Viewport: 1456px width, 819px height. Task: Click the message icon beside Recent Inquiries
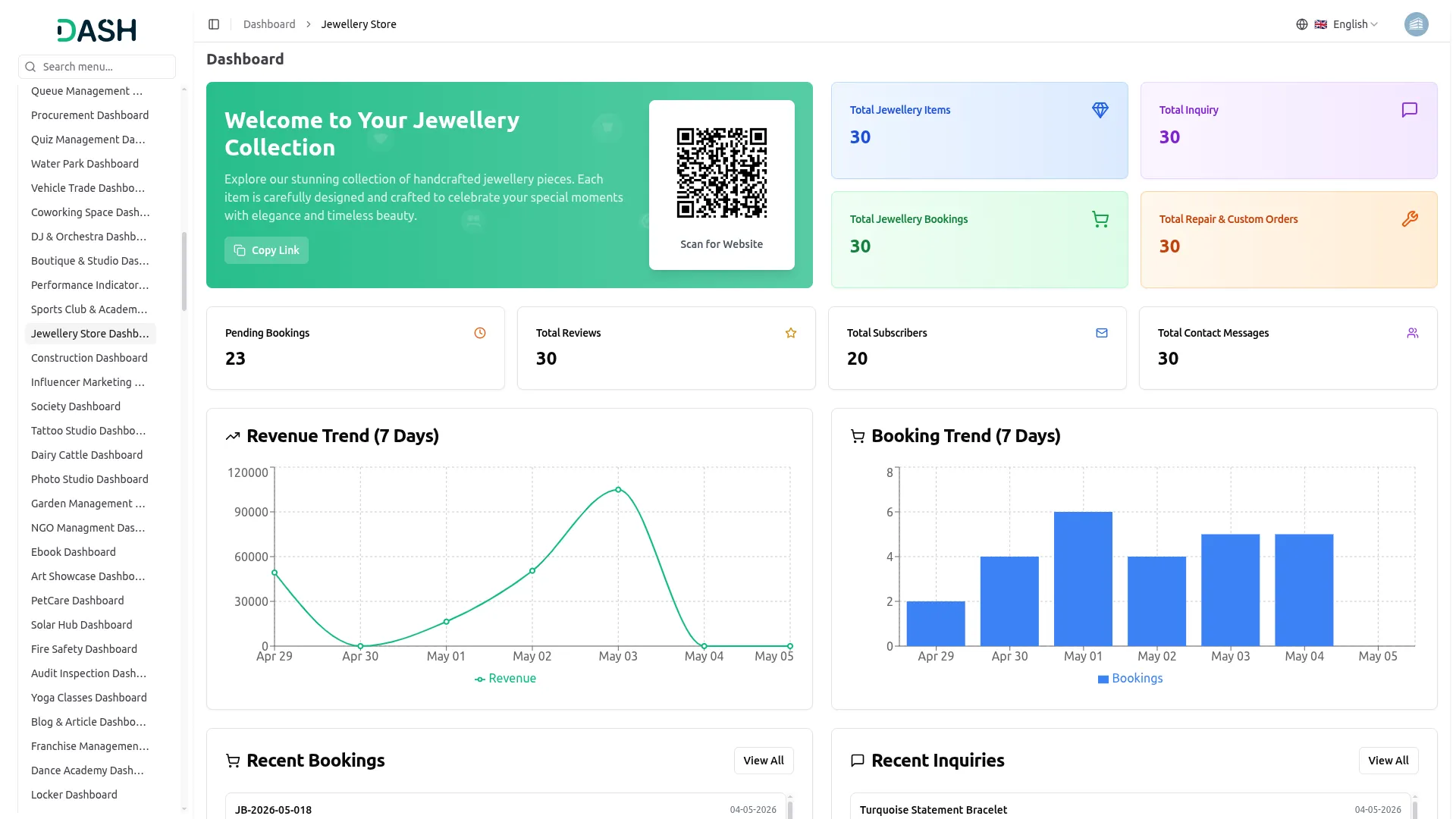858,761
